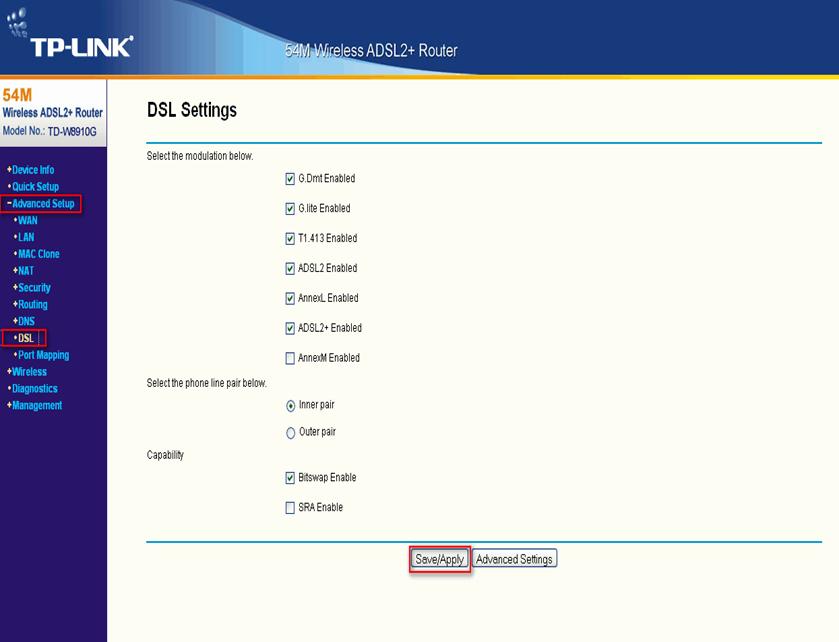This screenshot has height=642, width=839.
Task: Collapse Advanced Setup menu
Action: [x=41, y=203]
